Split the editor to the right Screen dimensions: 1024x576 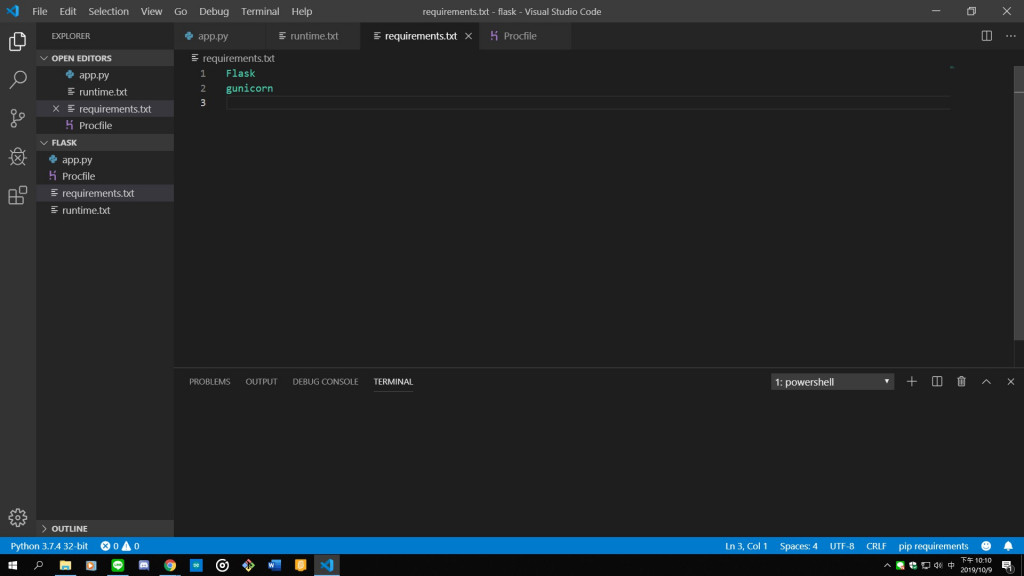coord(987,36)
